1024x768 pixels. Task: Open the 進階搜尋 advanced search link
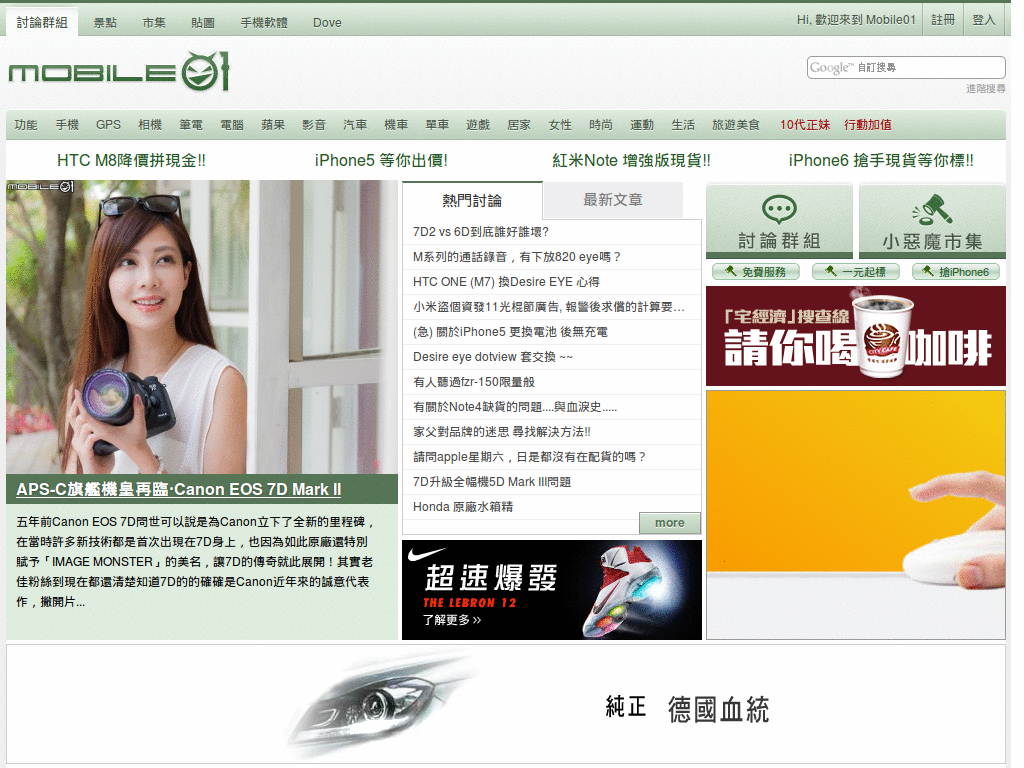(x=985, y=88)
